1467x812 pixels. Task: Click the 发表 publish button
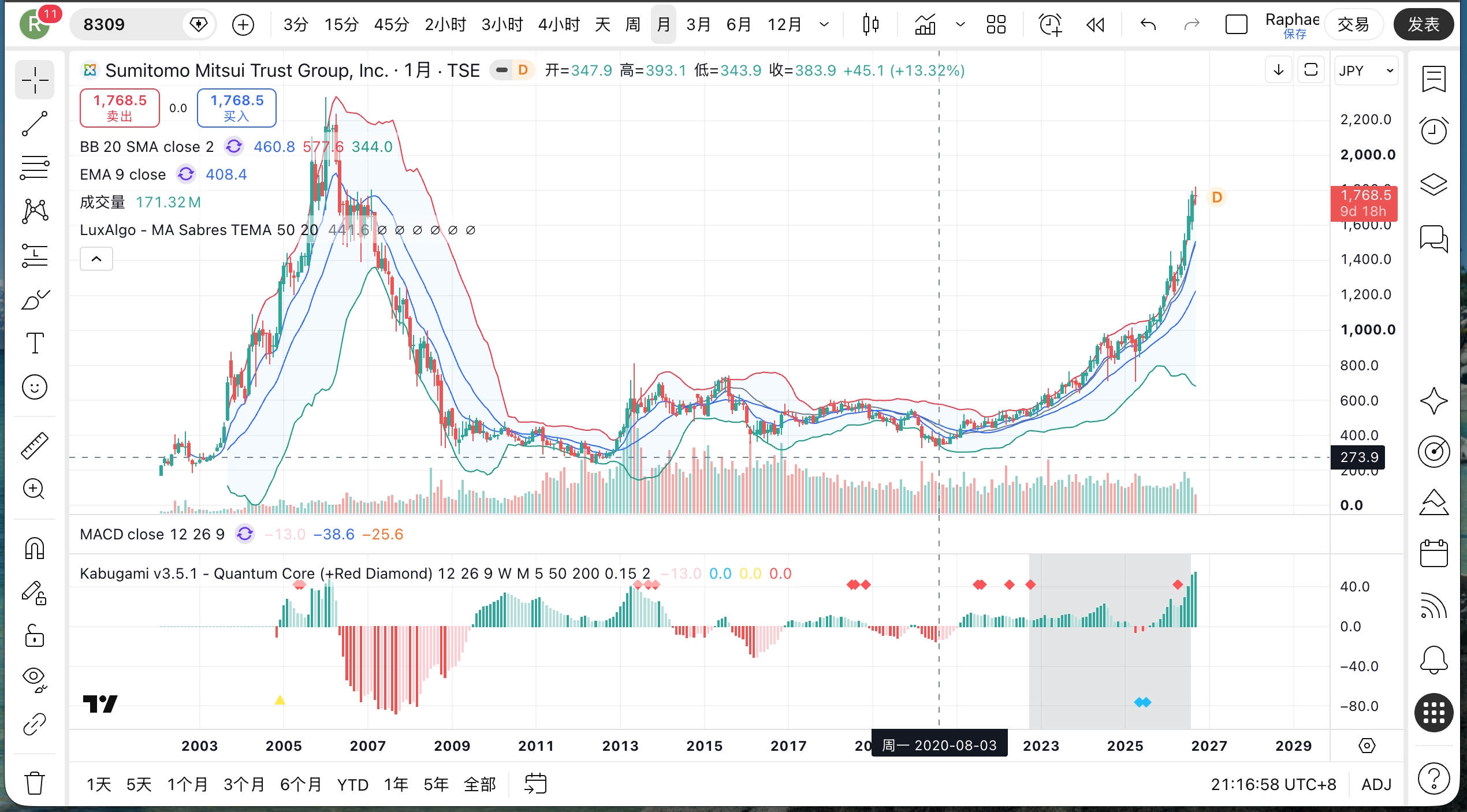tap(1424, 25)
